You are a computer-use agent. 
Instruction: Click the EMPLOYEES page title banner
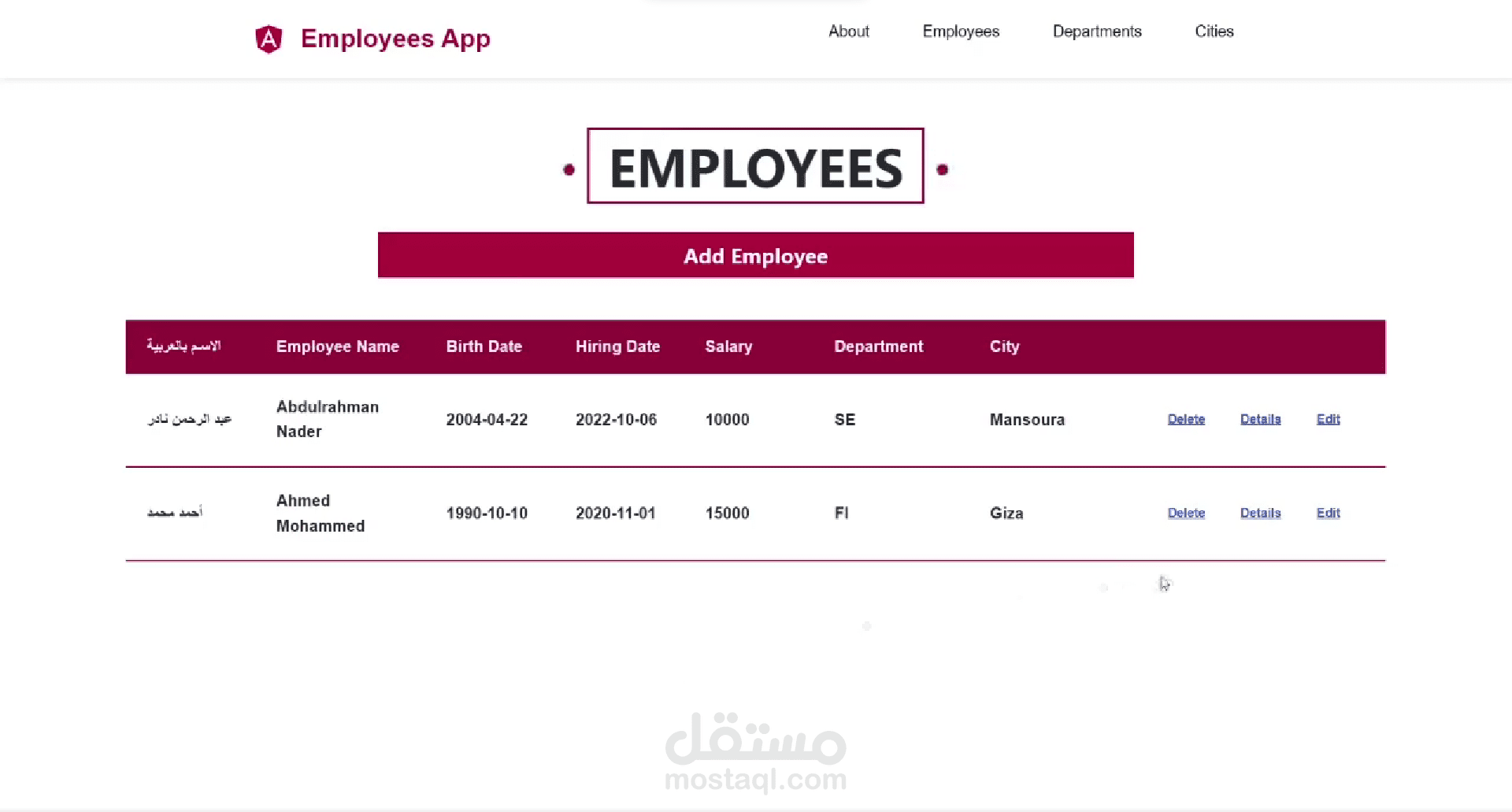point(754,166)
